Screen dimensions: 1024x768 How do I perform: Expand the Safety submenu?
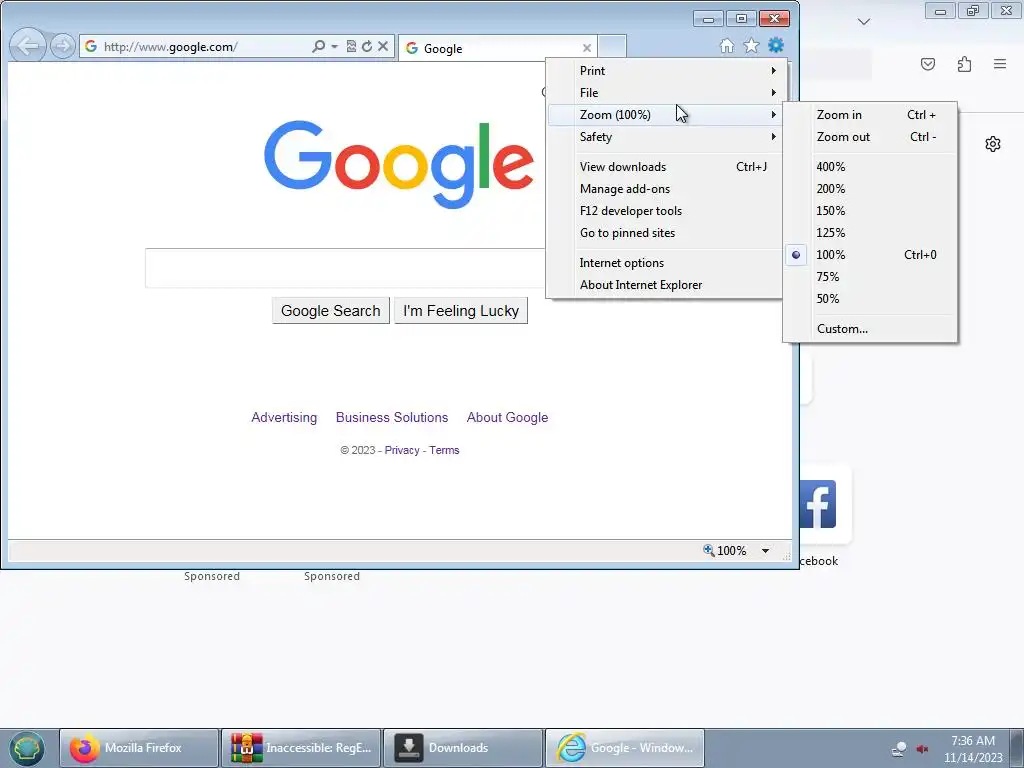click(667, 136)
